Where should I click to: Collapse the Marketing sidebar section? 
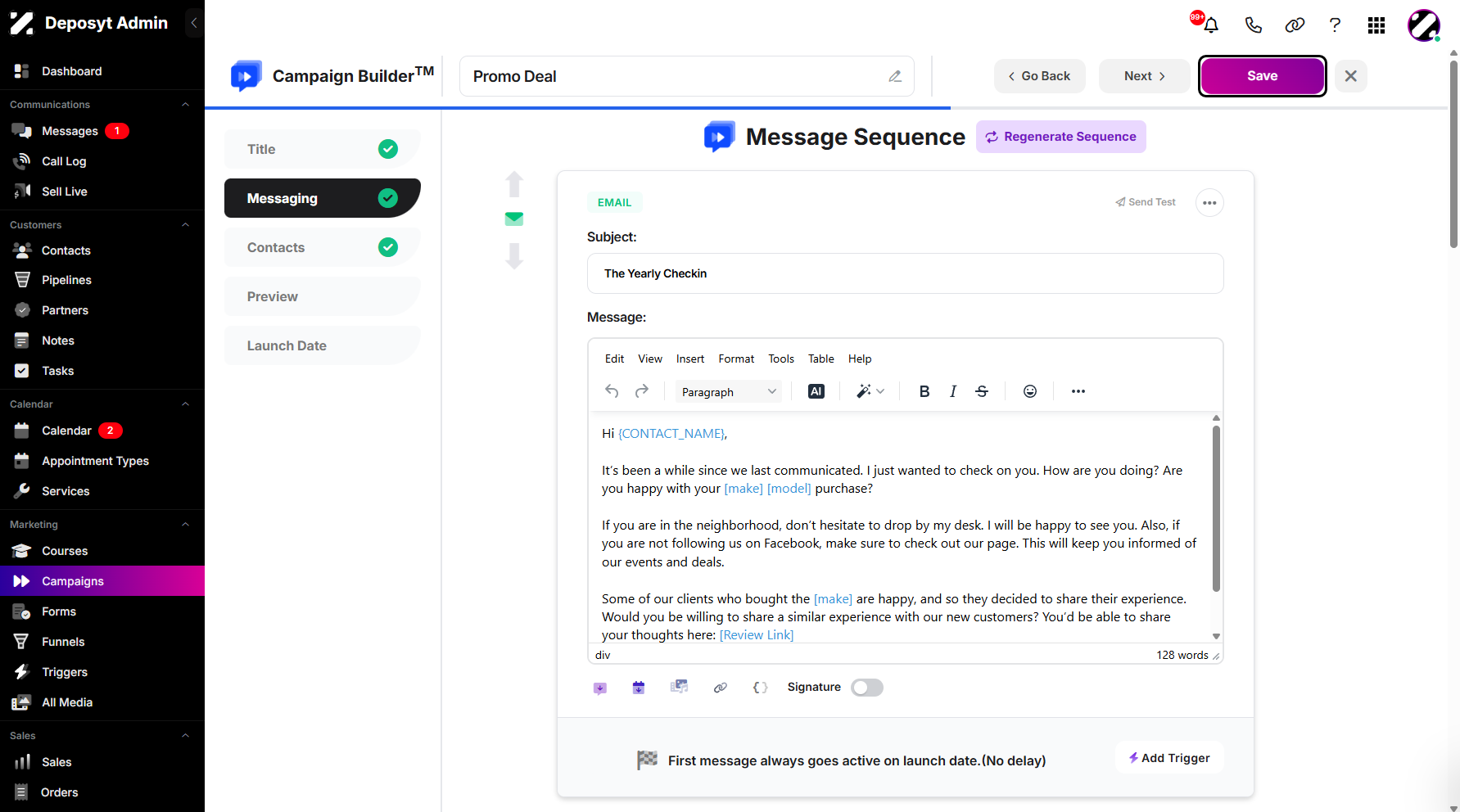(x=185, y=525)
